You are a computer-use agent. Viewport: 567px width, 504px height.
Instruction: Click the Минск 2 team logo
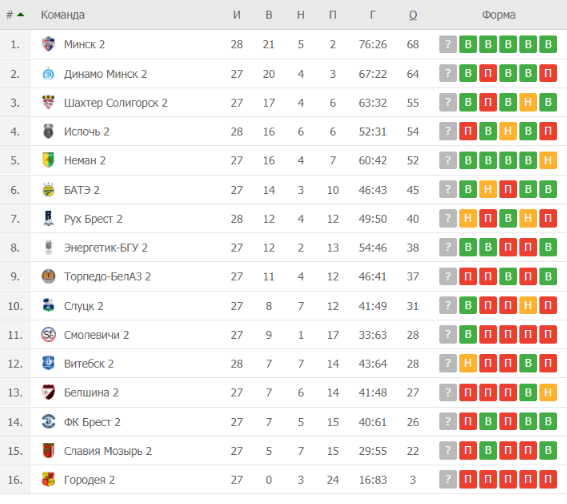[x=48, y=44]
